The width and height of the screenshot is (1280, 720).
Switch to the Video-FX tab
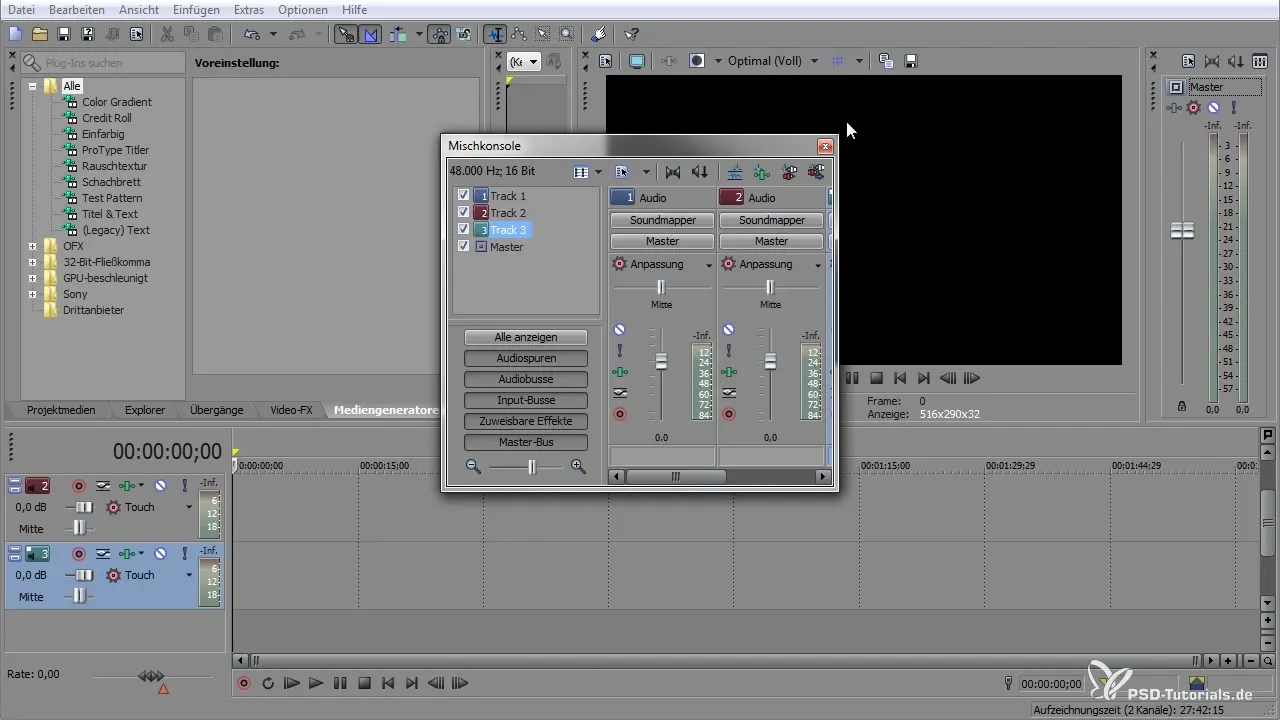coord(291,410)
